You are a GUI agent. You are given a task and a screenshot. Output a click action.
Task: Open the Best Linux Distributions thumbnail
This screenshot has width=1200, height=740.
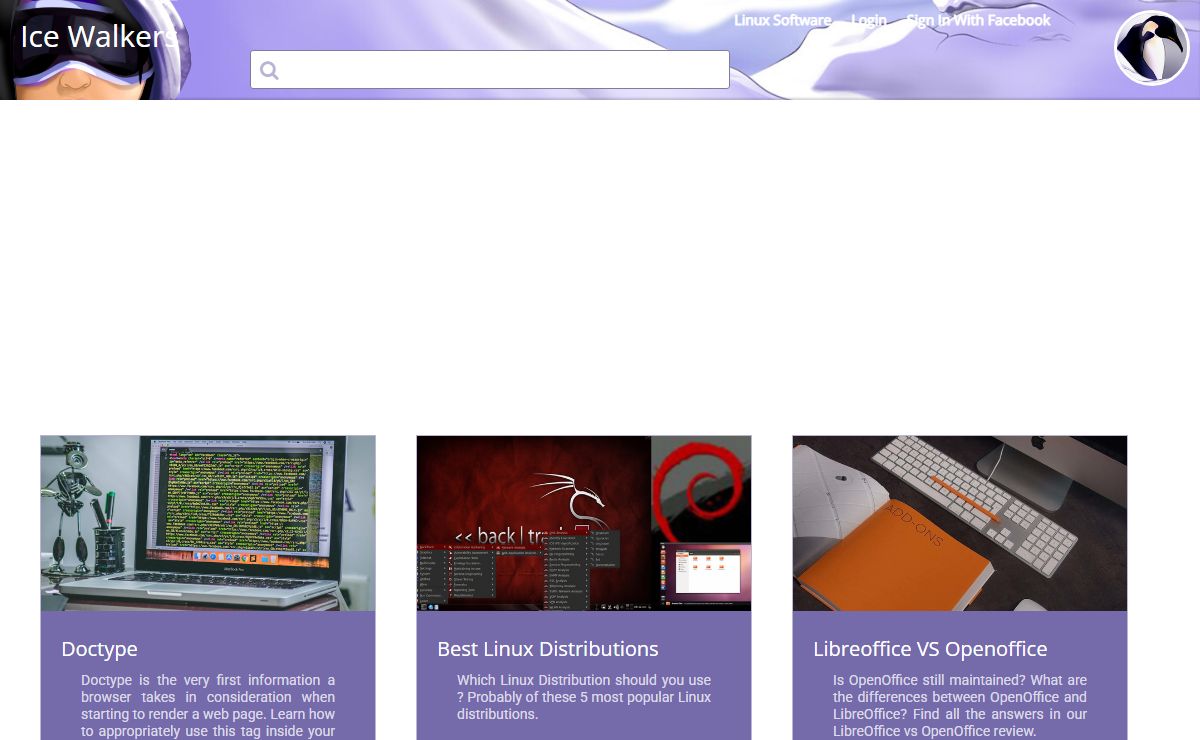(584, 523)
